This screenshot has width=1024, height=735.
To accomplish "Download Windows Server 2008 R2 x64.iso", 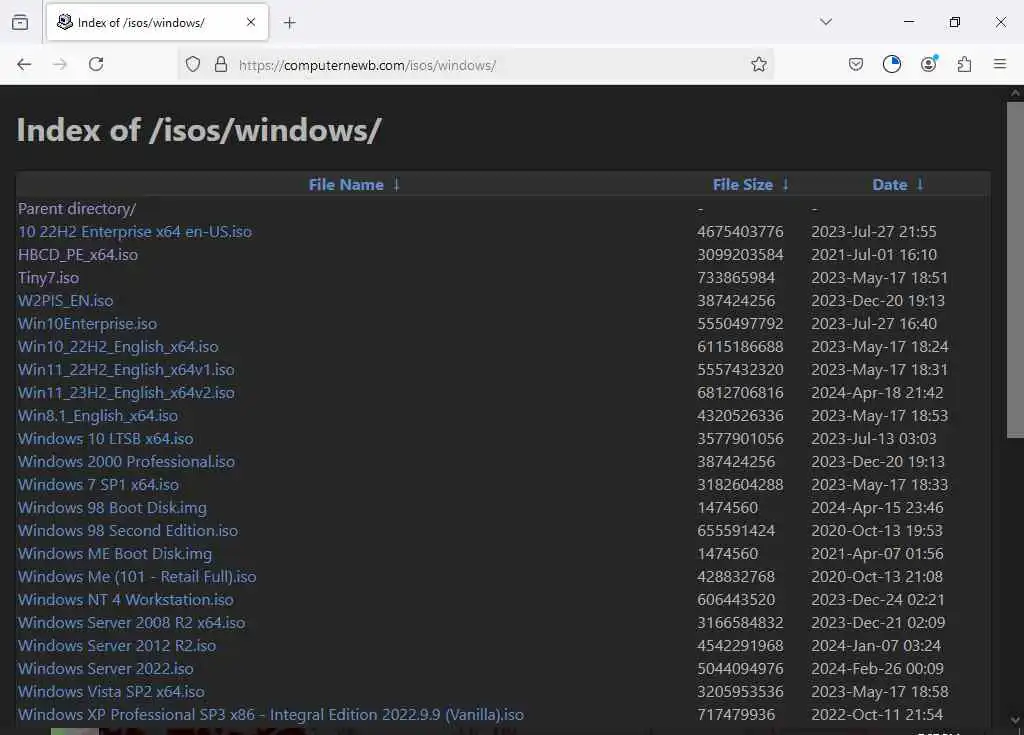I will point(131,623).
